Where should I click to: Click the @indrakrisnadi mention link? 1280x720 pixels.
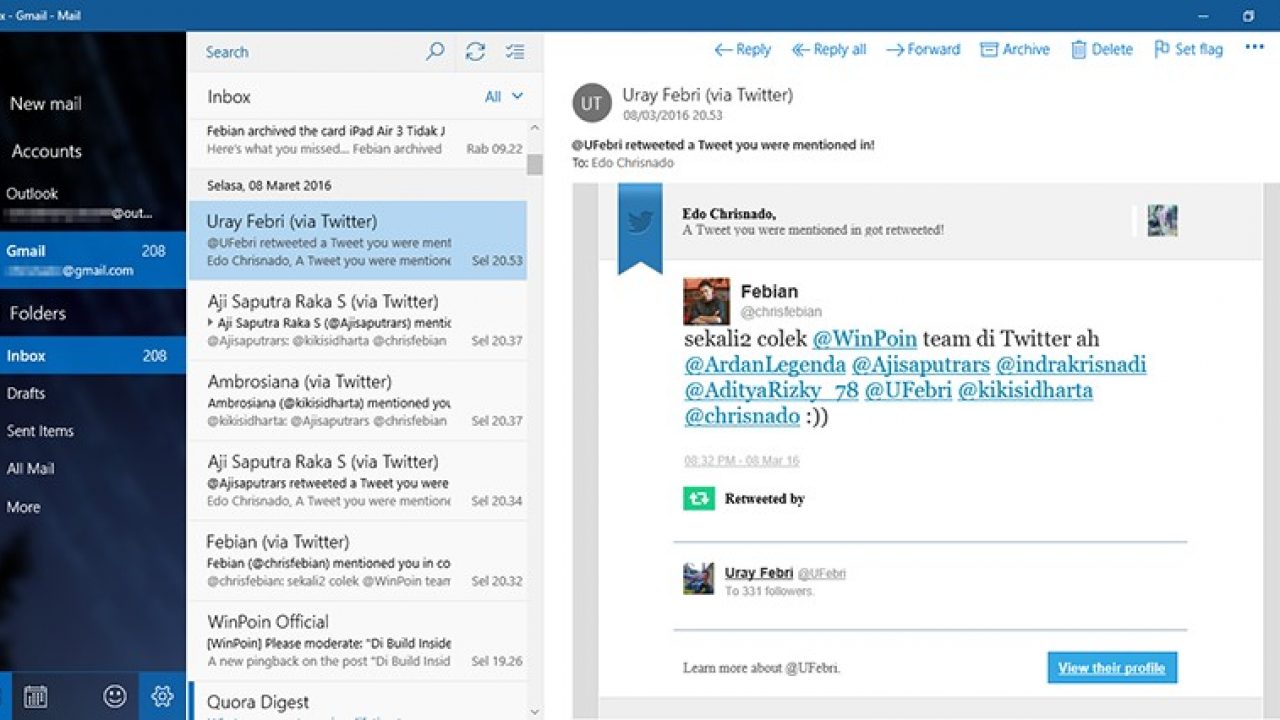tap(1071, 364)
